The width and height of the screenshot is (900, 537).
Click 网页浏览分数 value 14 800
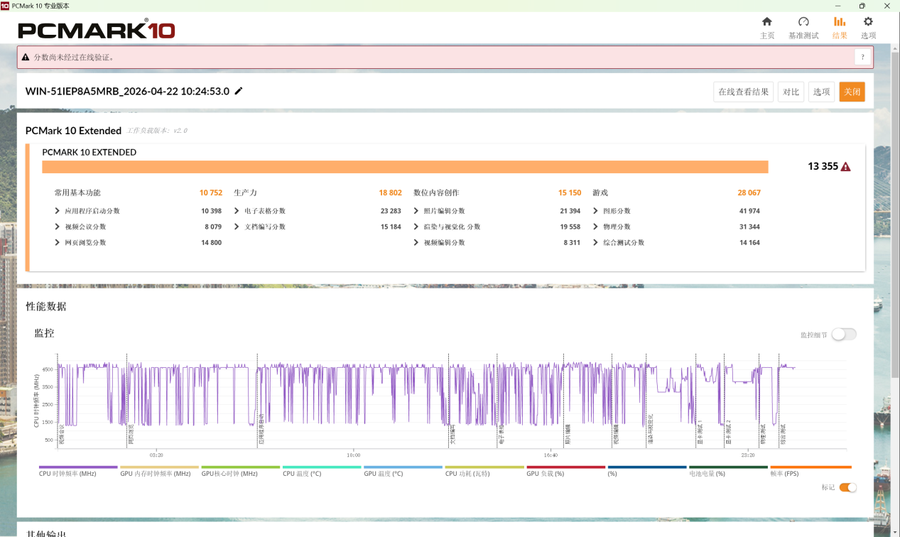point(211,243)
